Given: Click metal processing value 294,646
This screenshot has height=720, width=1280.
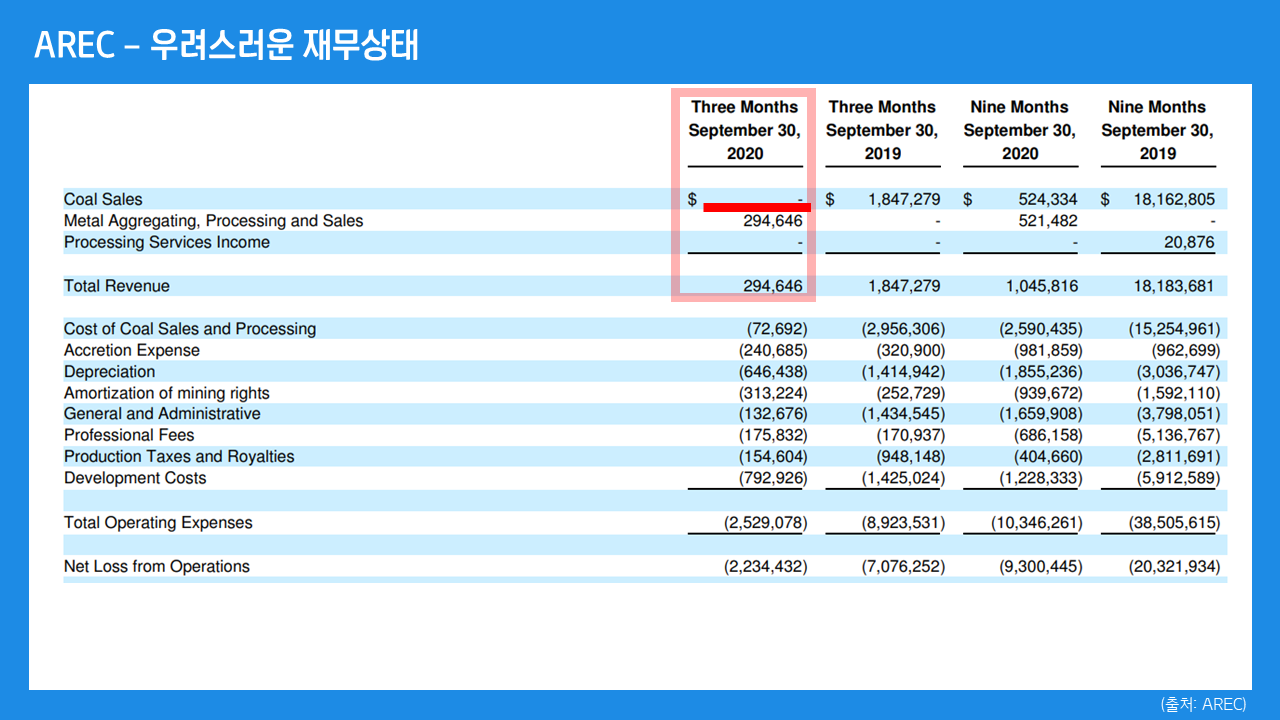Looking at the screenshot, I should tap(773, 221).
